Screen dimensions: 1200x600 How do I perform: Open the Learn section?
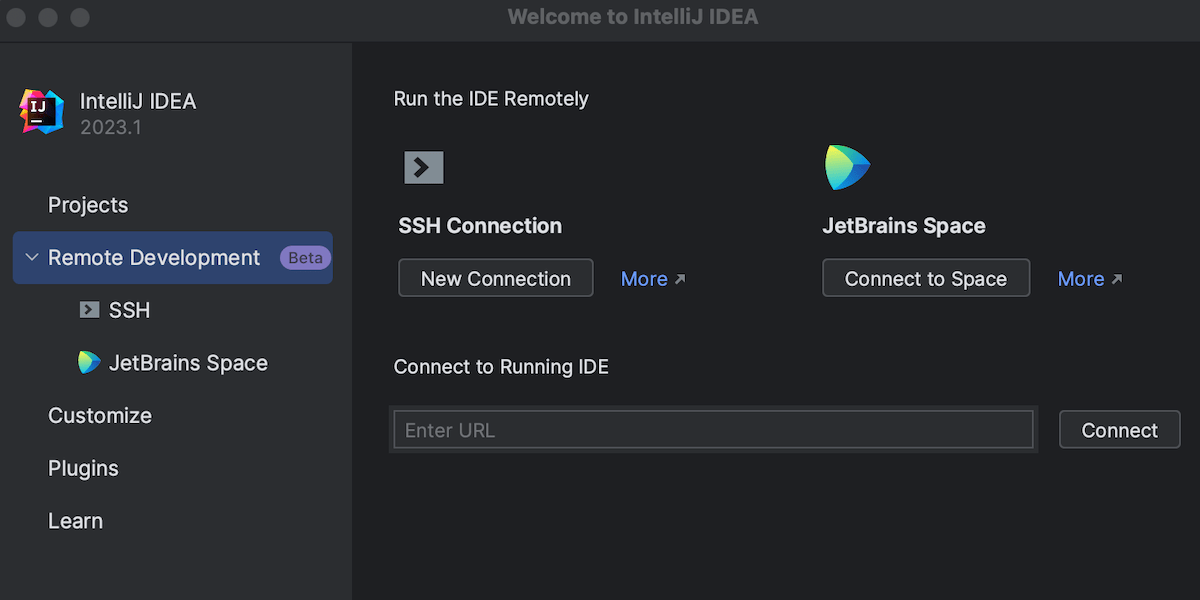pos(75,521)
